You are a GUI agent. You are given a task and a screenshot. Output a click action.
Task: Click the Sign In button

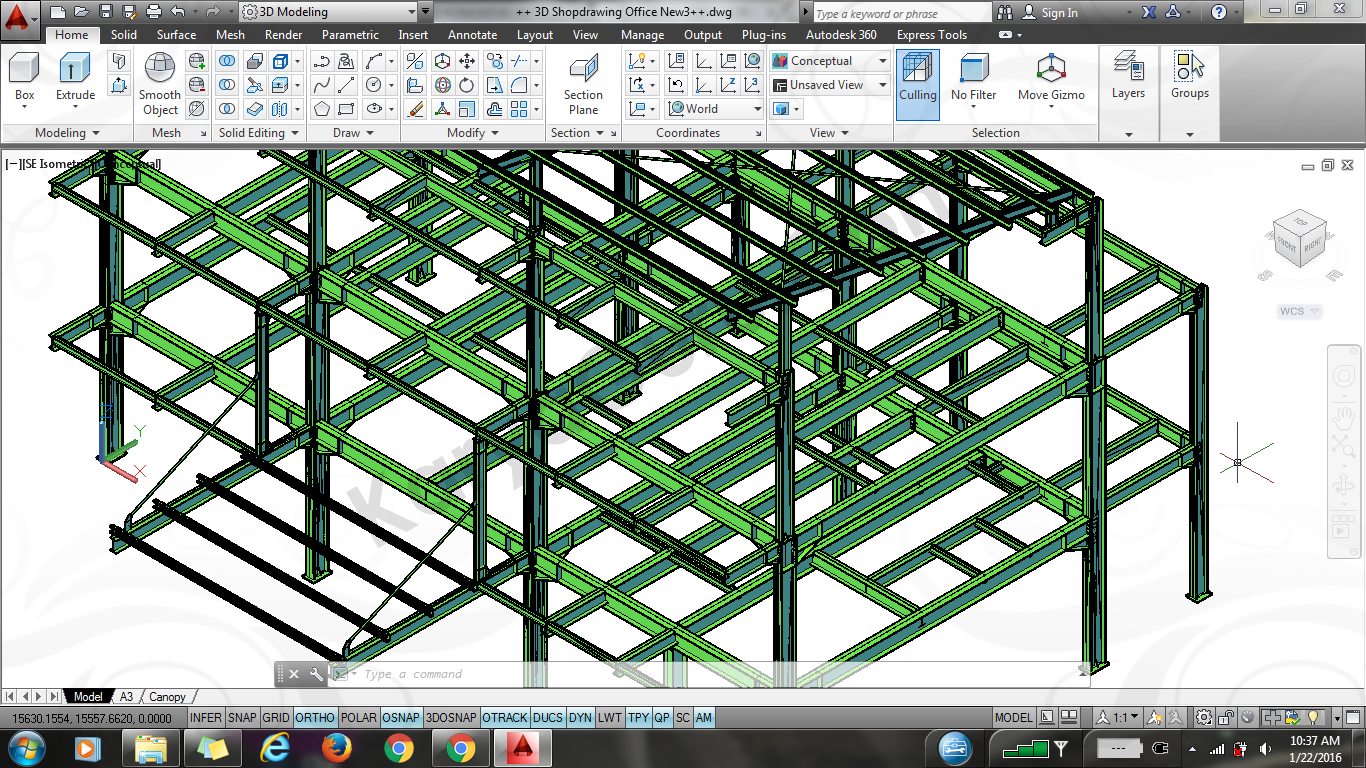pyautogui.click(x=1059, y=13)
